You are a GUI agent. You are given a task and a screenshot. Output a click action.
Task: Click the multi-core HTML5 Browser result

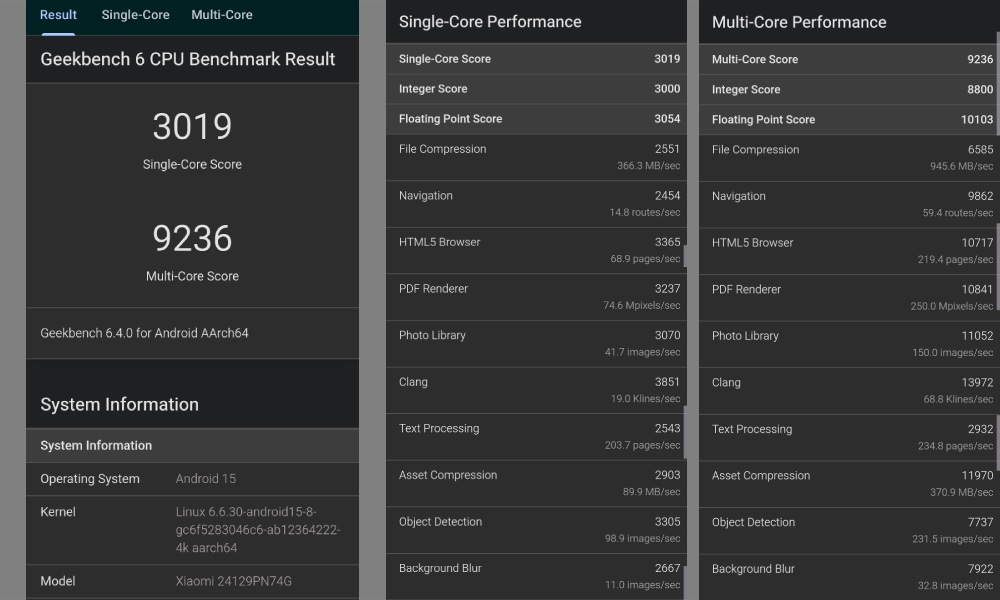[847, 250]
